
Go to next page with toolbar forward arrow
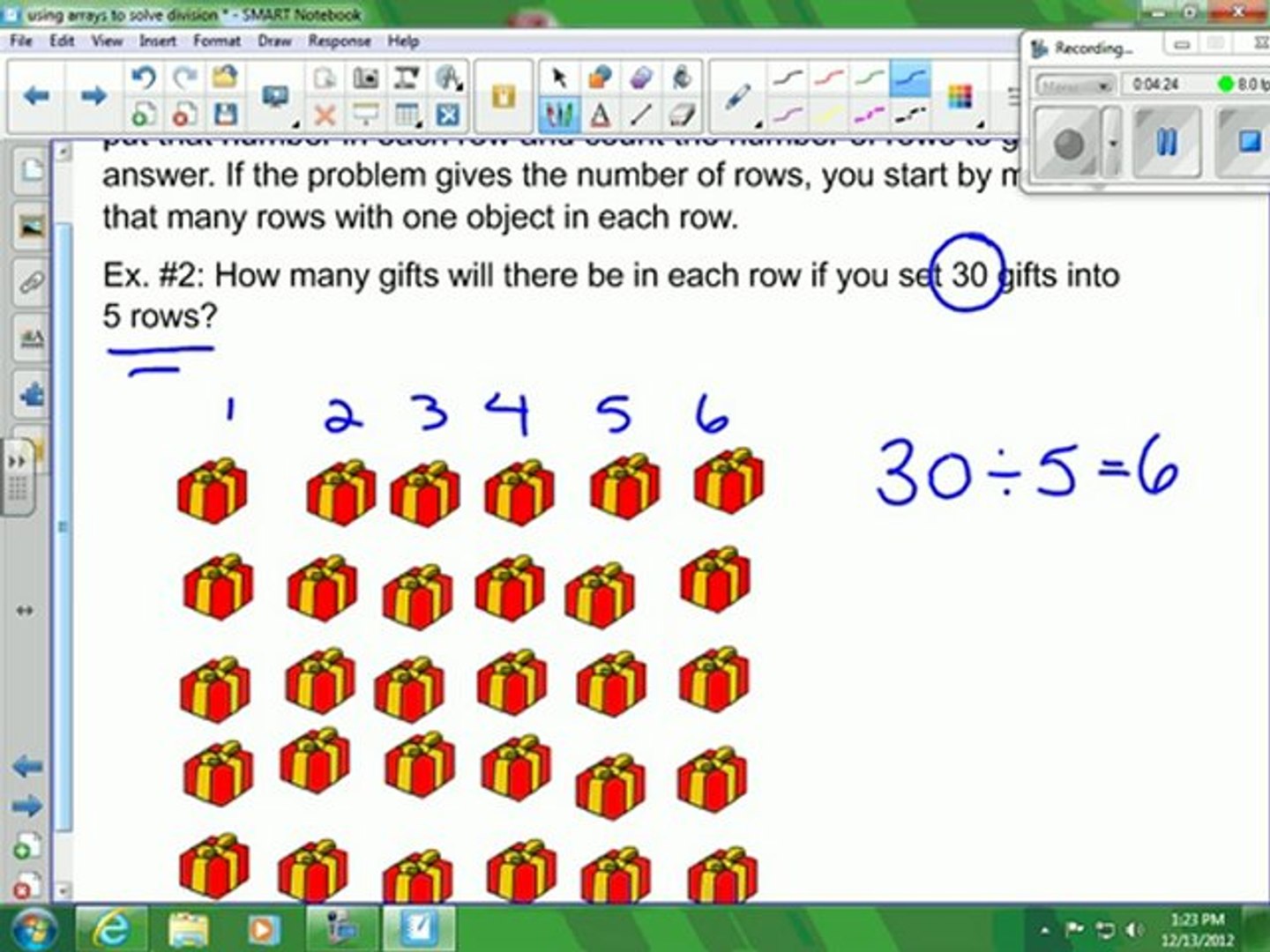click(x=93, y=95)
